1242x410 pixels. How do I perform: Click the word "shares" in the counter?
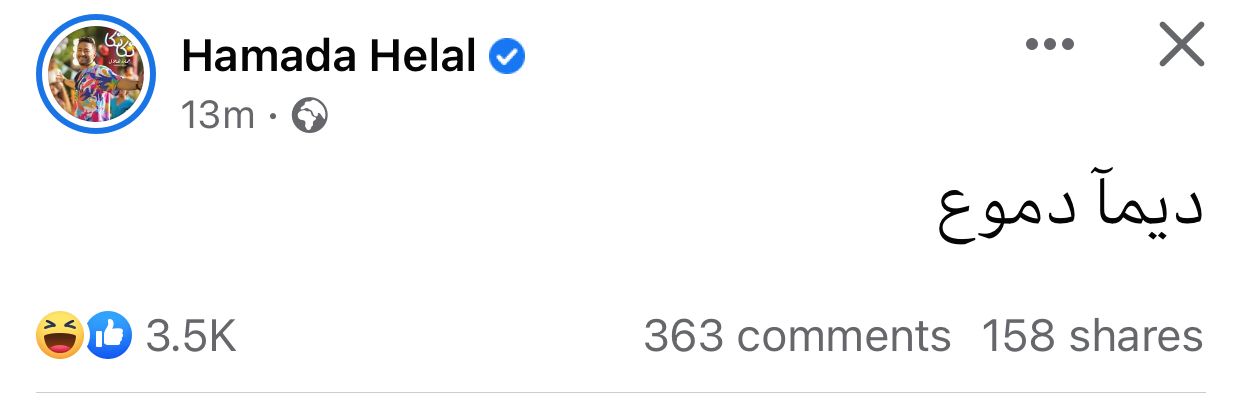(x=1135, y=336)
